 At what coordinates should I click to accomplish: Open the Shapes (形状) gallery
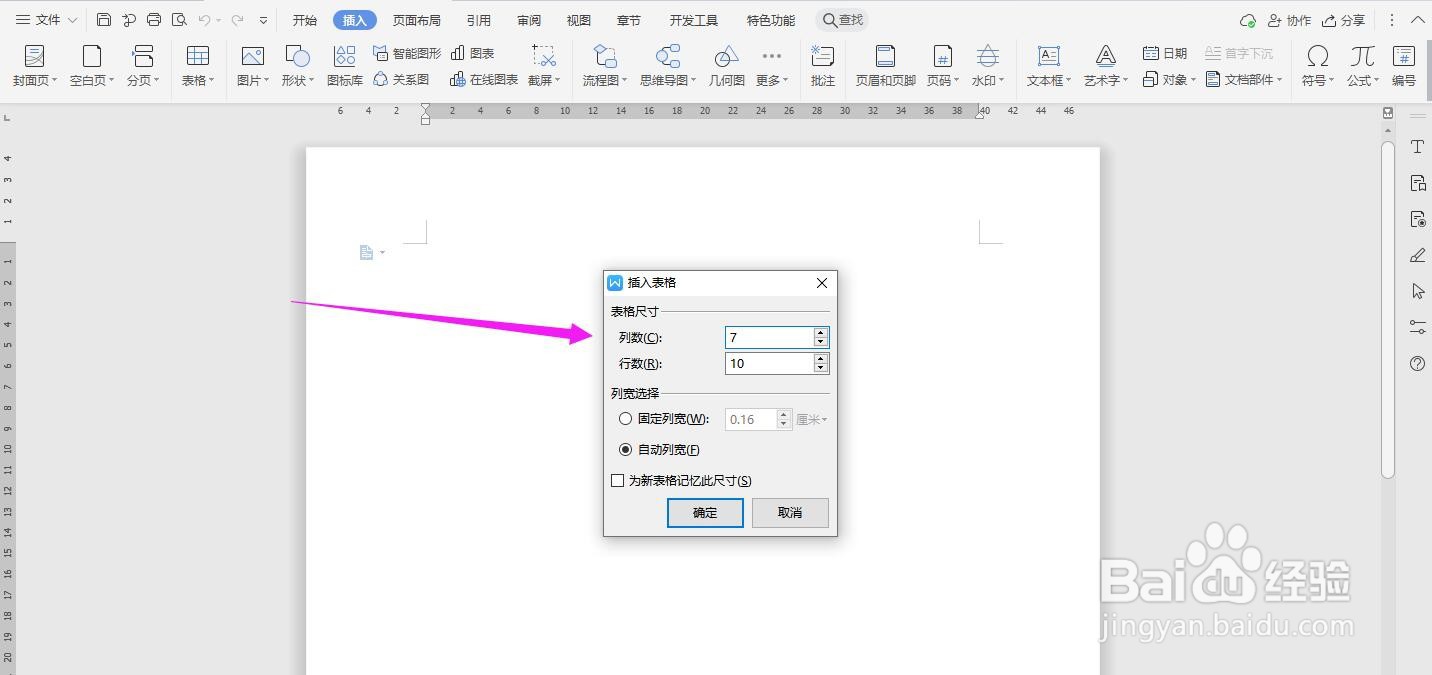point(297,66)
